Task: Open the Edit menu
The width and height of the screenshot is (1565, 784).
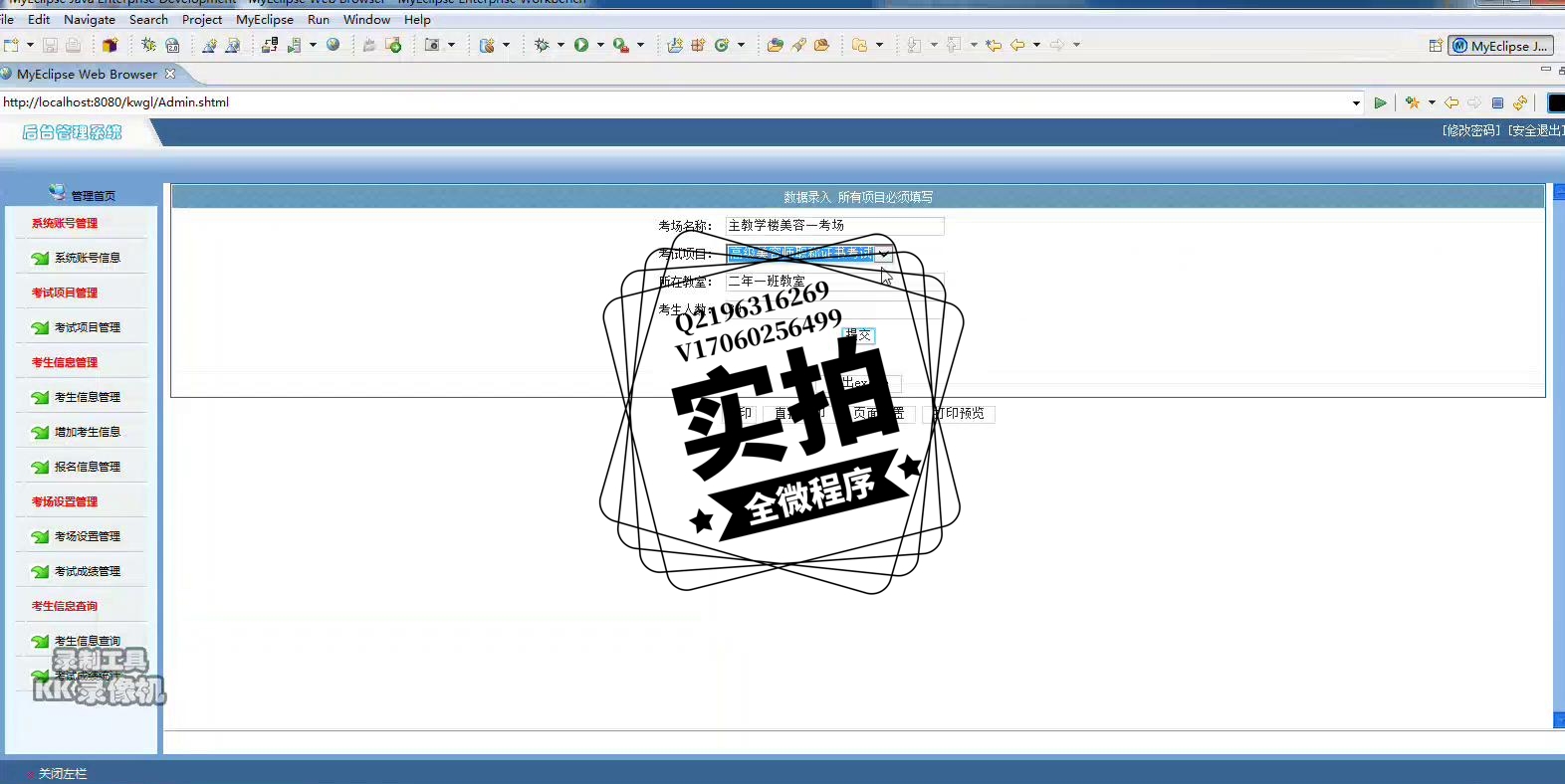Action: 39,19
